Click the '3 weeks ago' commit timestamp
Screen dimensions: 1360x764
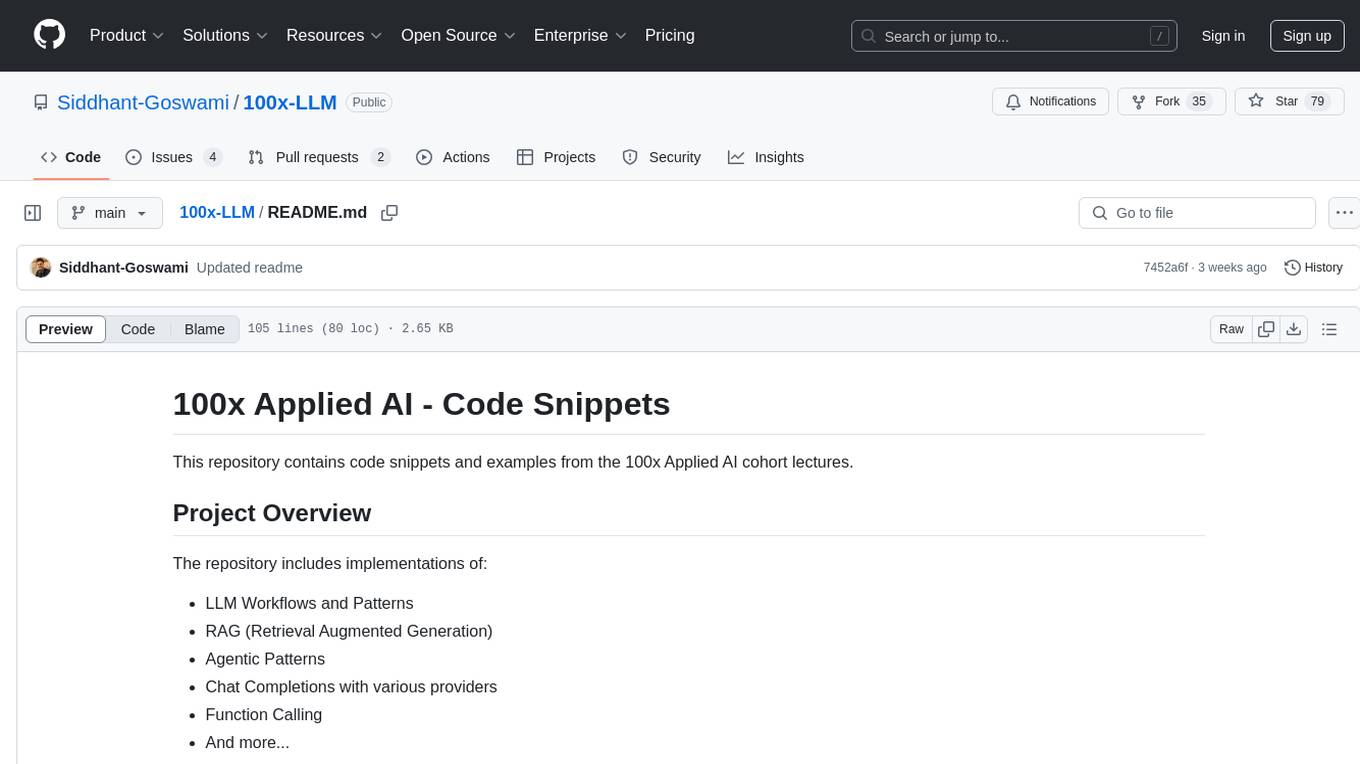tap(1232, 267)
